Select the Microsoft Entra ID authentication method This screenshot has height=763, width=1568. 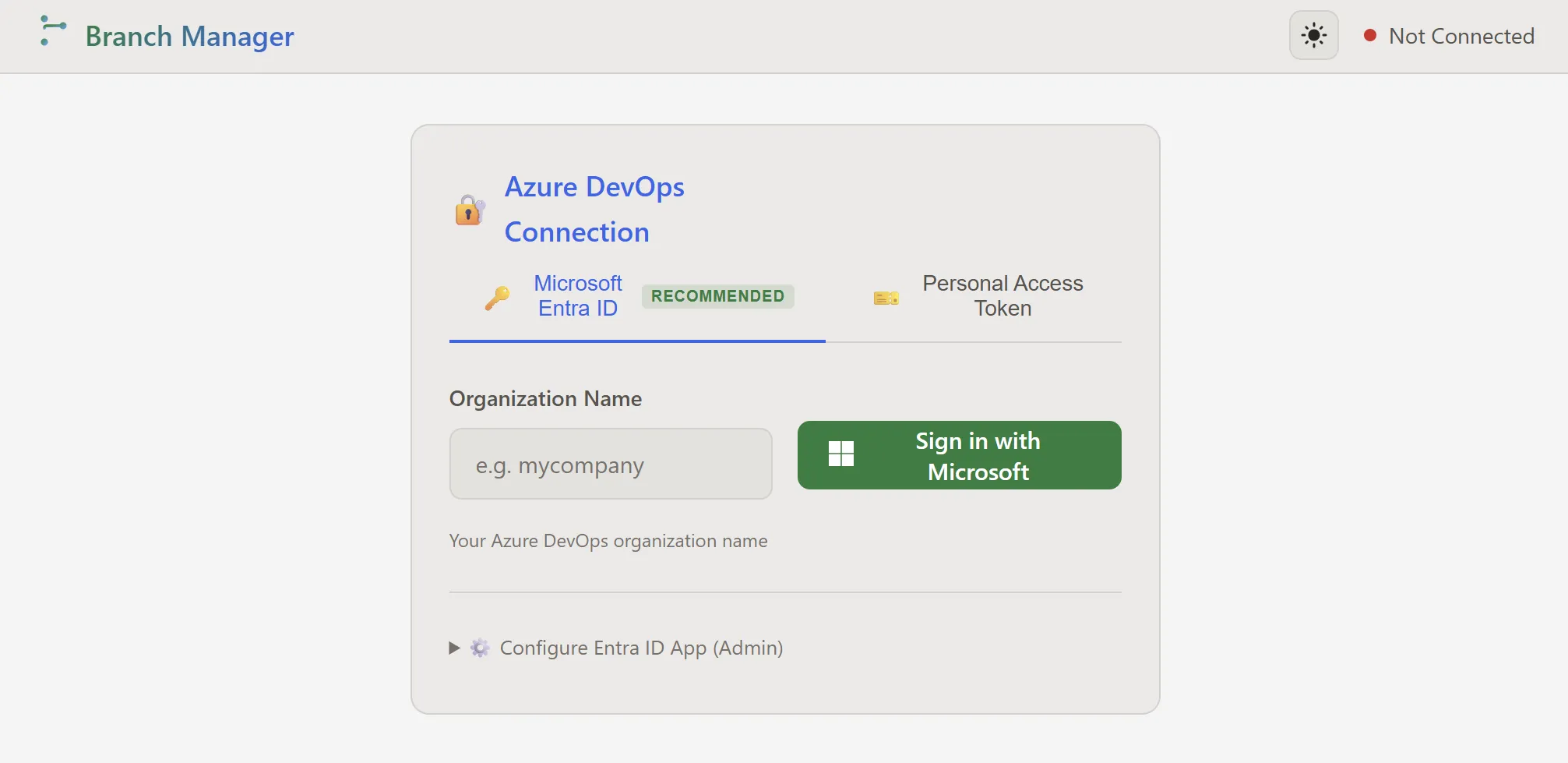coord(577,296)
